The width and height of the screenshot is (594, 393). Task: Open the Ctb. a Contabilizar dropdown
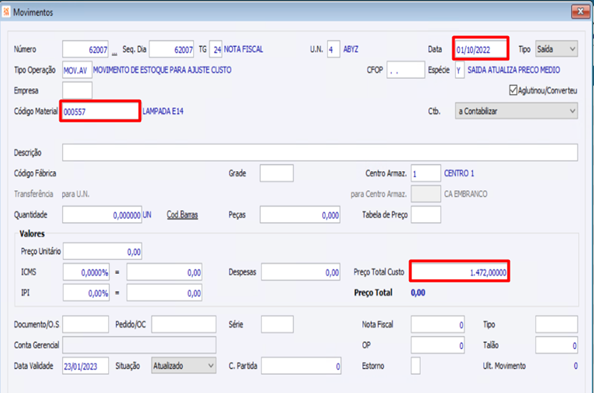(x=516, y=111)
